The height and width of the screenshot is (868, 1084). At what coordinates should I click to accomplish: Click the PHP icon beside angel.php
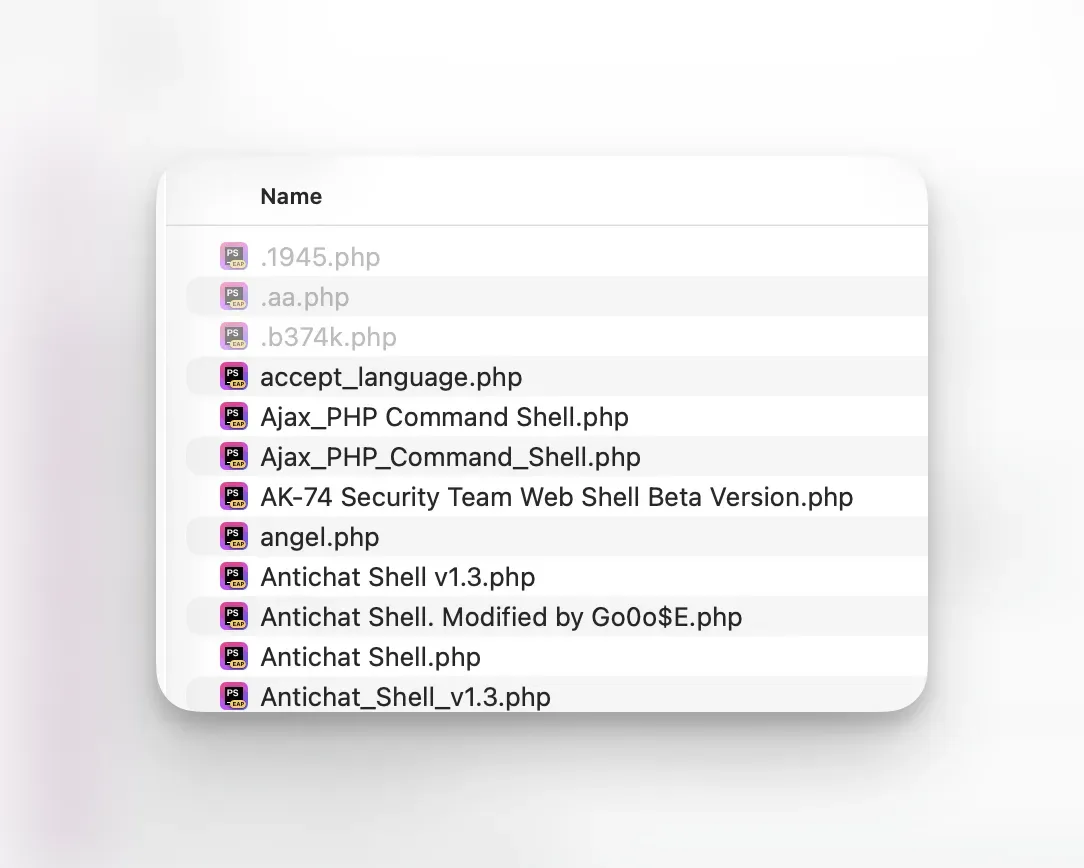coord(233,536)
